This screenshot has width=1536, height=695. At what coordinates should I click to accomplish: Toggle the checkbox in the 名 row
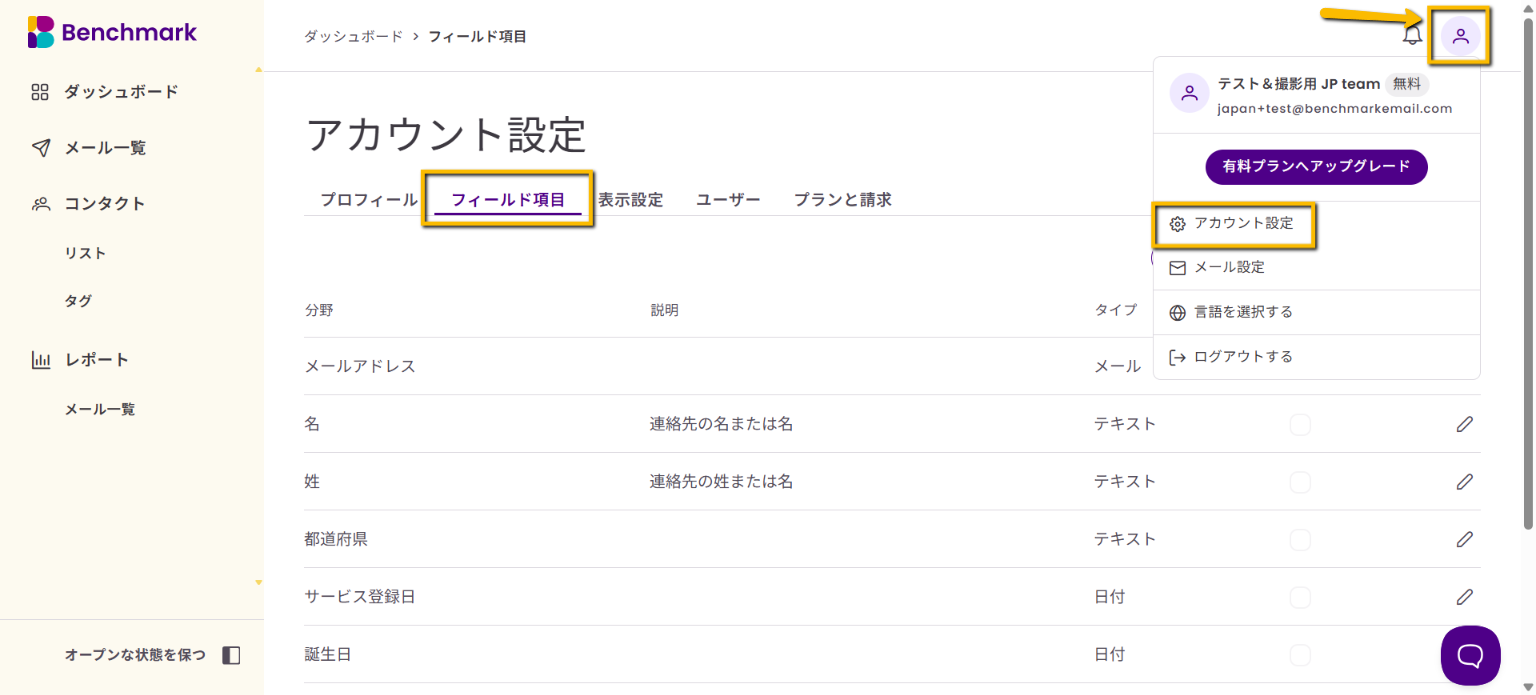(1300, 424)
